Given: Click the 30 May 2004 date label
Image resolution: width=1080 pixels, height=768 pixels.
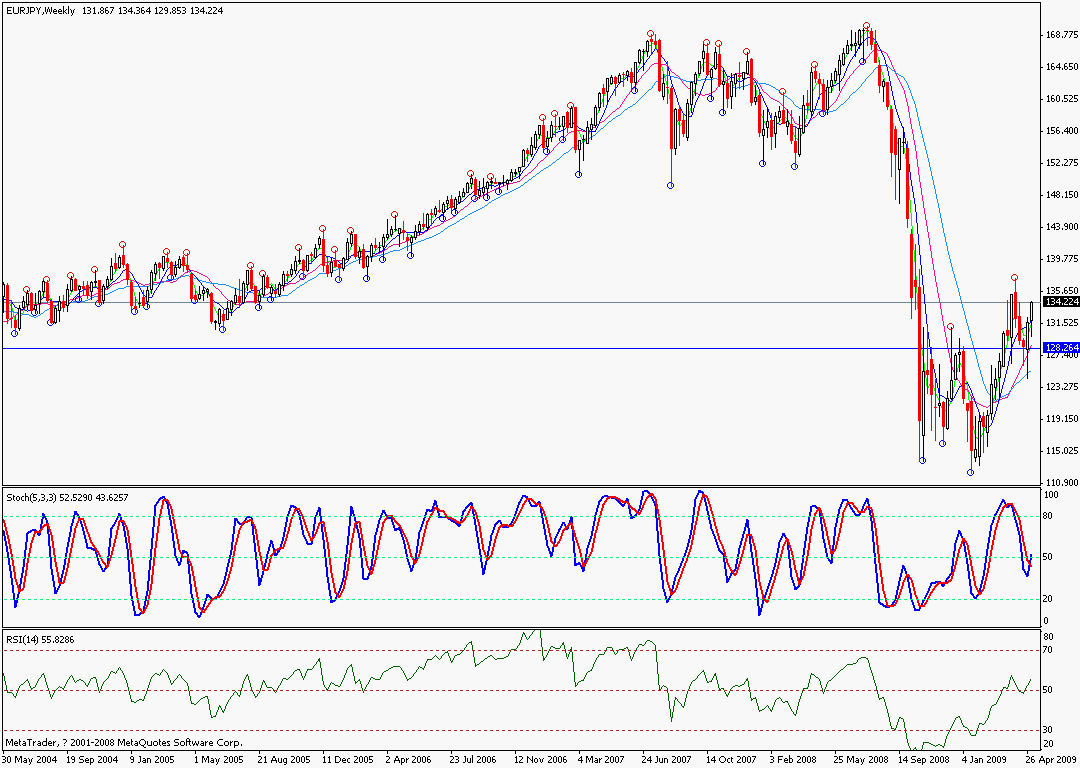Looking at the screenshot, I should [30, 760].
